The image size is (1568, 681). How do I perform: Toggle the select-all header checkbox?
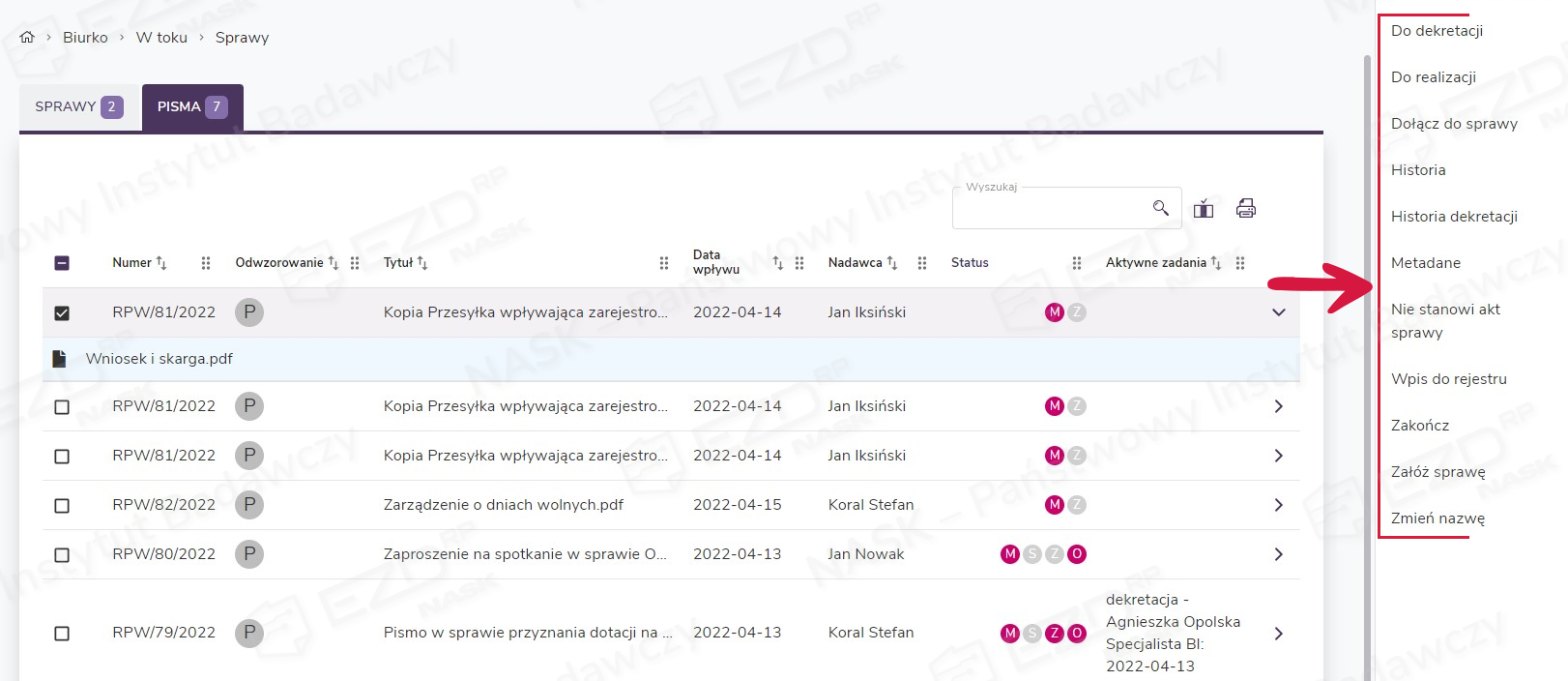(x=62, y=263)
